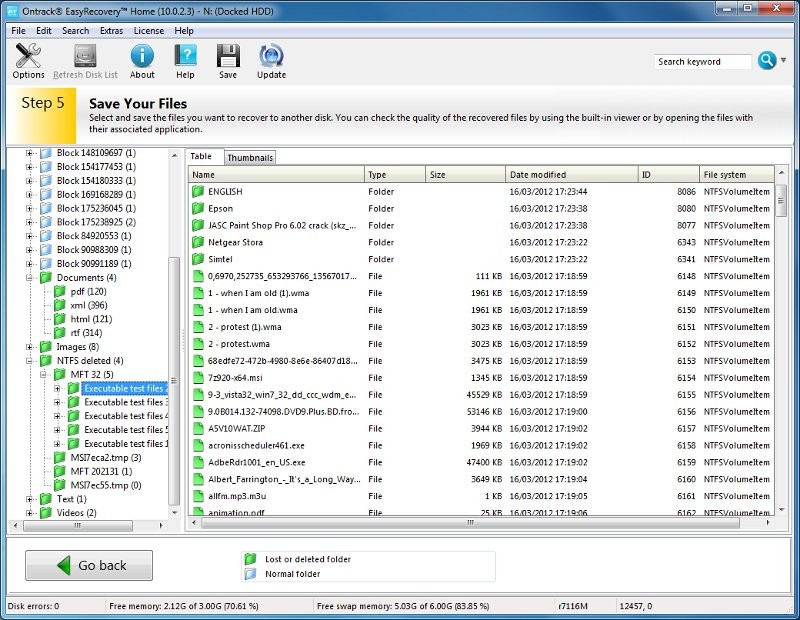Expand the Text (1) tree node
Image resolution: width=800 pixels, height=620 pixels.
coord(30,499)
